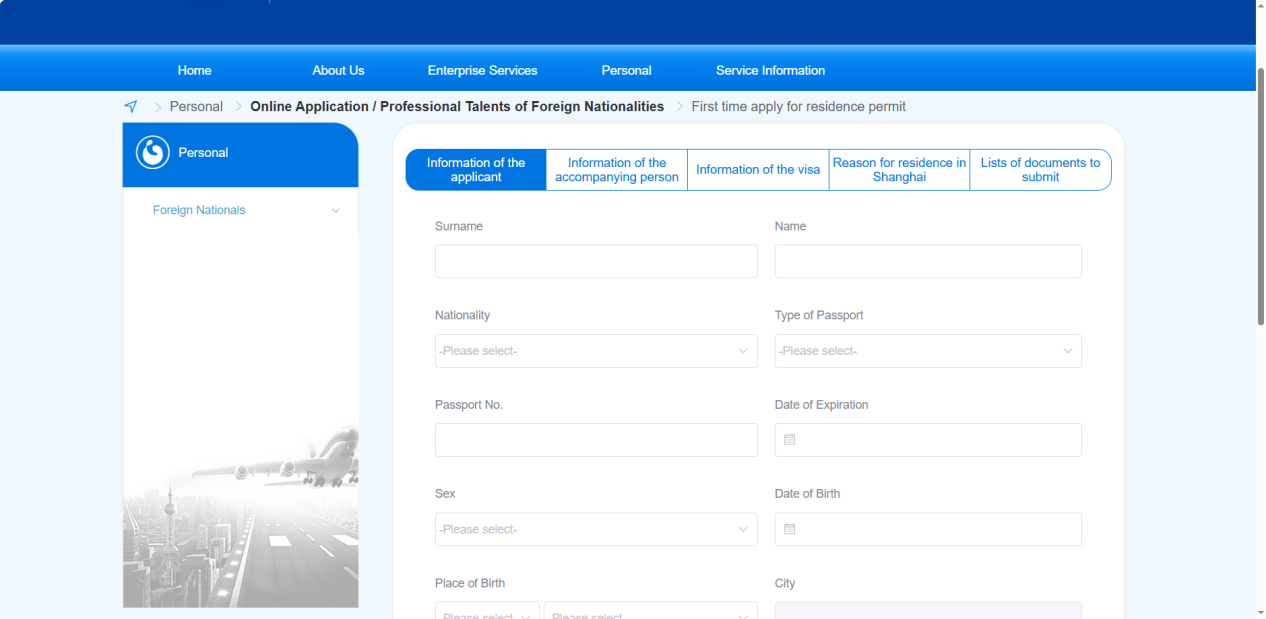This screenshot has height=619, width=1266.
Task: Open the Information of the visa tab
Action: [x=758, y=170]
